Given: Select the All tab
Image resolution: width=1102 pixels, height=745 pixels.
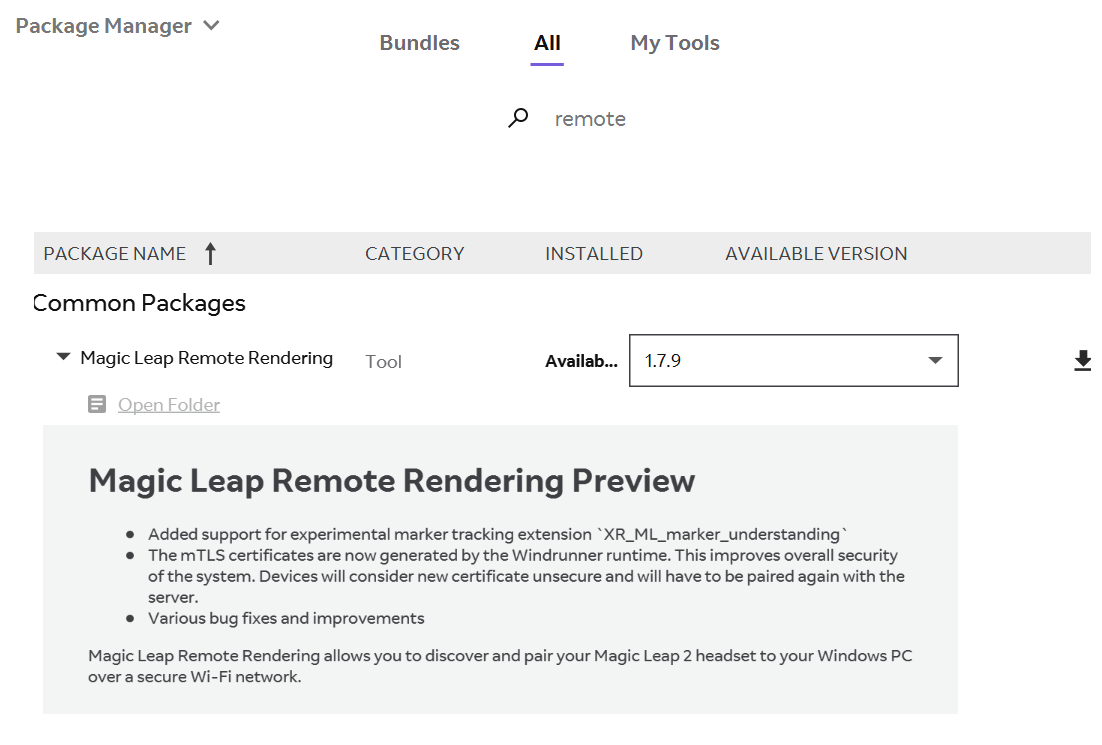Looking at the screenshot, I should (x=547, y=42).
